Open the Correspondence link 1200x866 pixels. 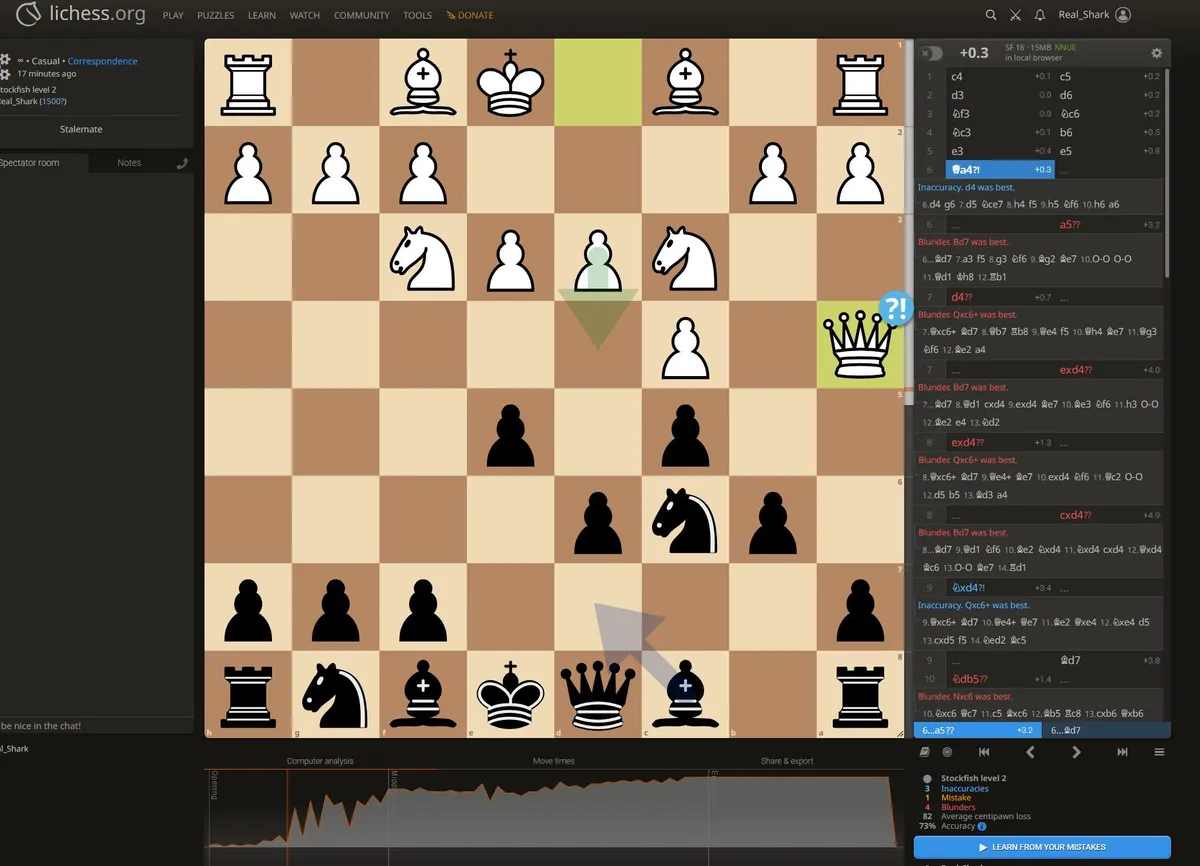coord(103,61)
